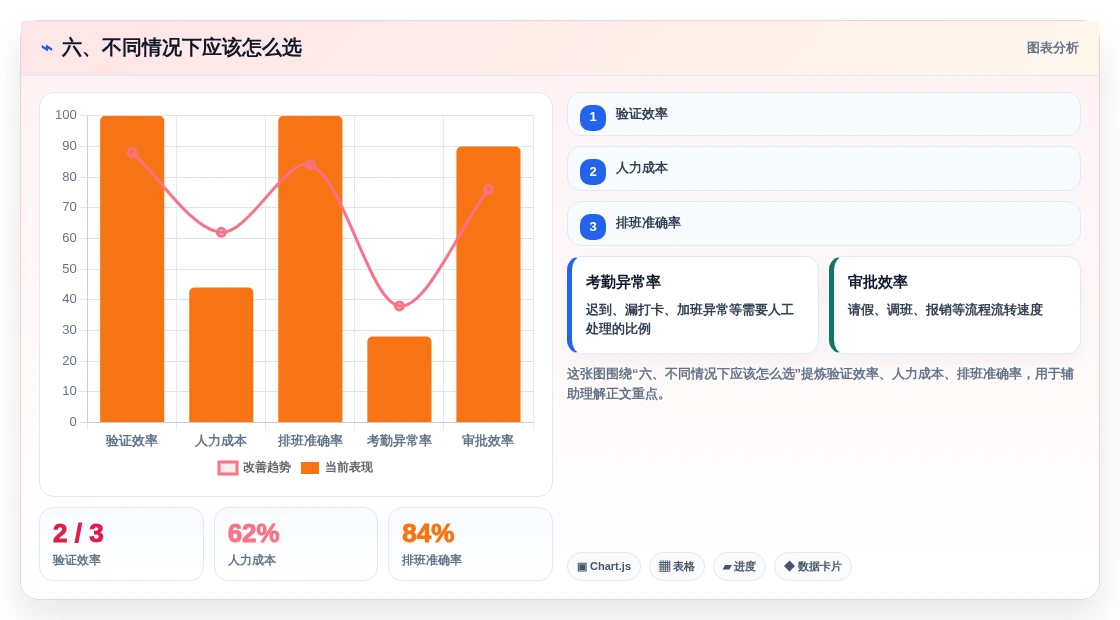The height and width of the screenshot is (620, 1120).
Task: Click the trend line point on 验证效率 bar
Action: 132,152
